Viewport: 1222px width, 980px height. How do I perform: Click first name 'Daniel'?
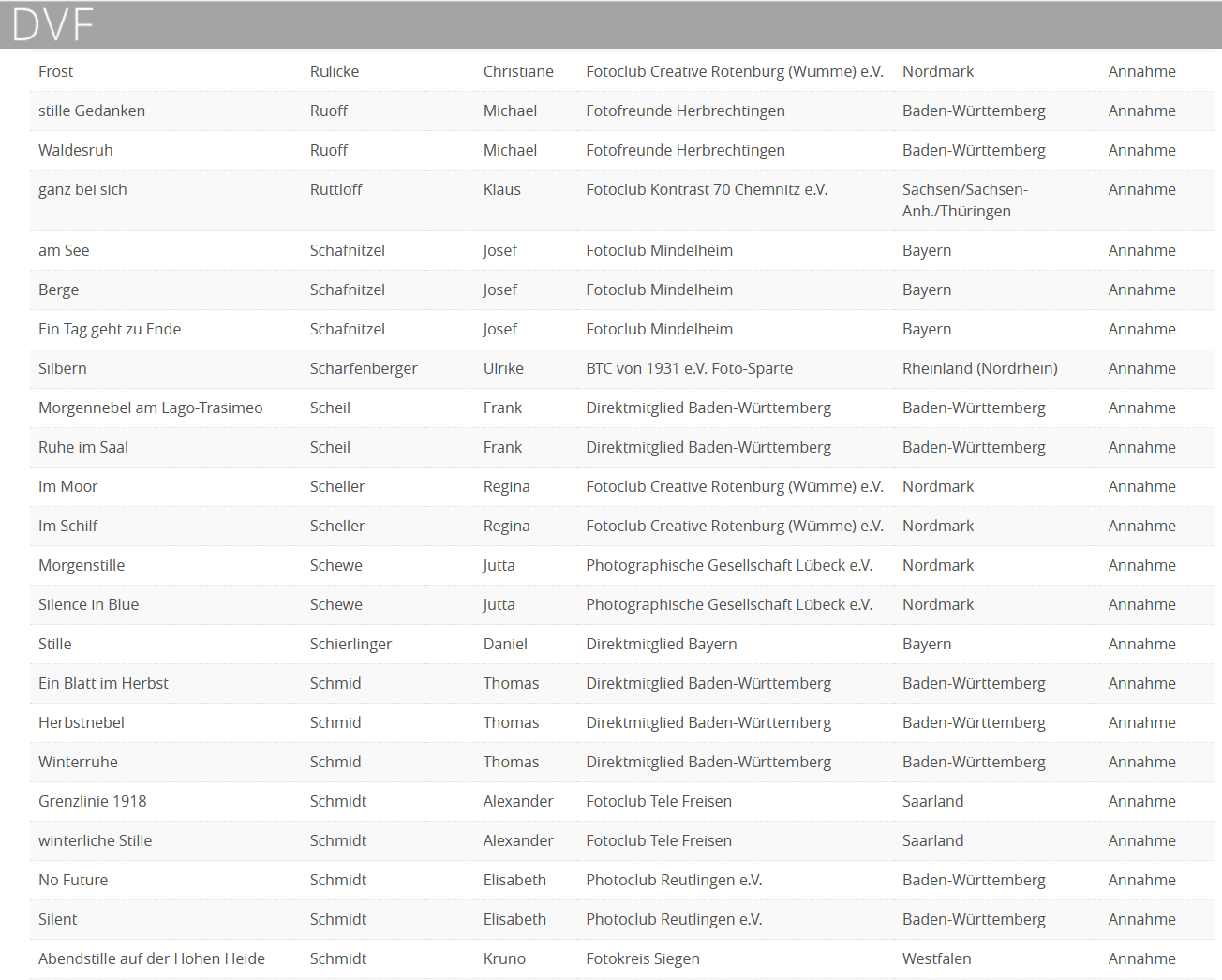click(x=505, y=644)
